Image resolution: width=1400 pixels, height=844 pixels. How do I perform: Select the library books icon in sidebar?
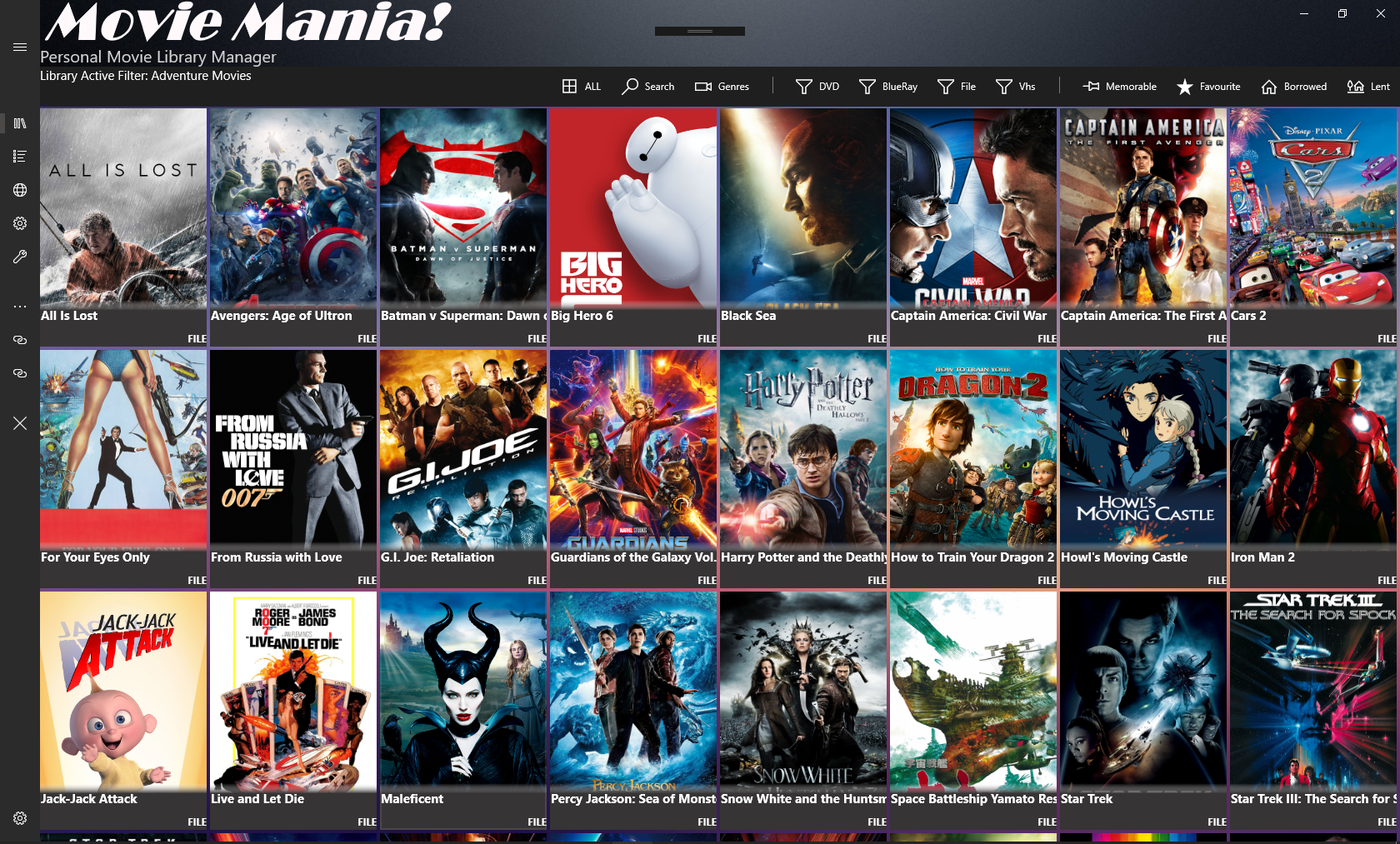click(x=20, y=123)
